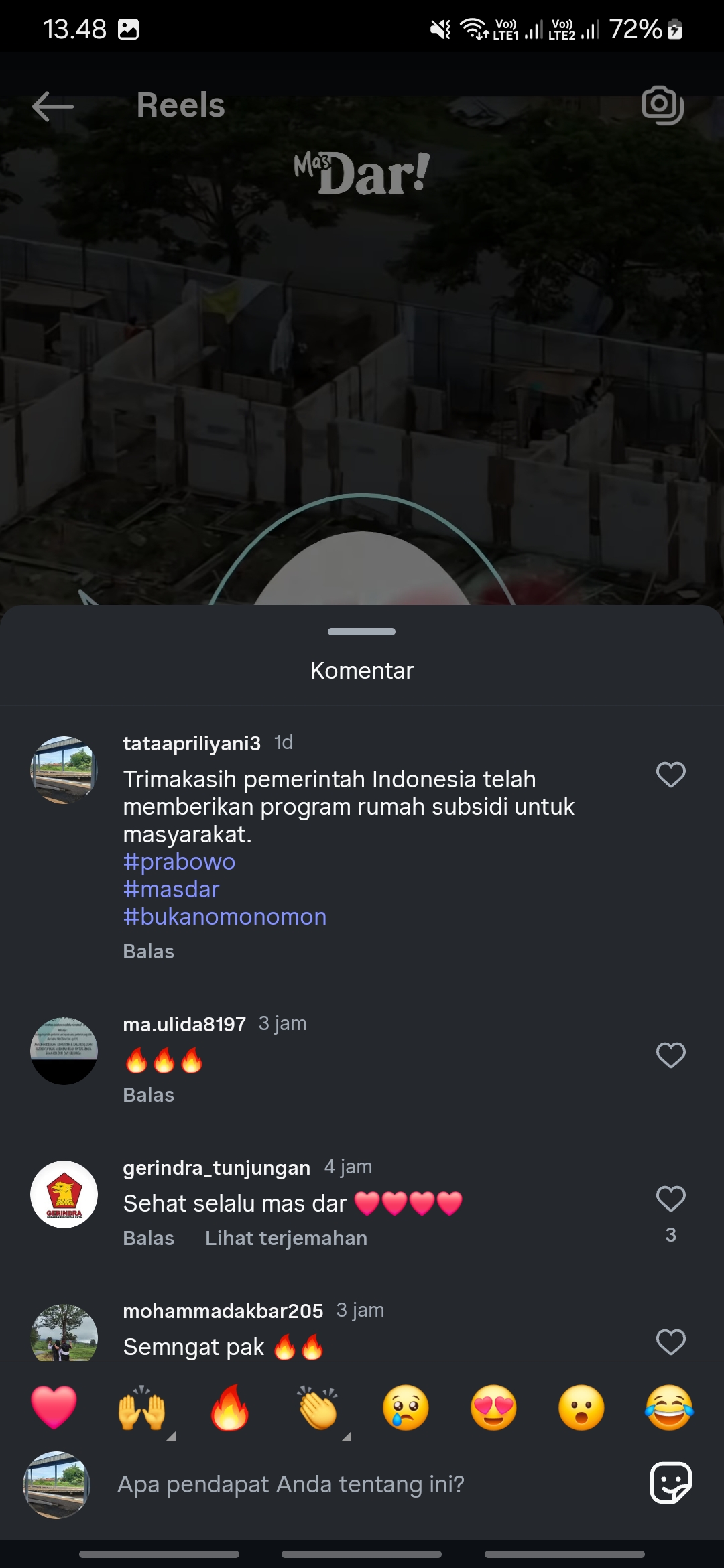The width and height of the screenshot is (724, 1568).
Task: Like ma.ulida8197's fire emoji comment
Action: click(x=670, y=1055)
